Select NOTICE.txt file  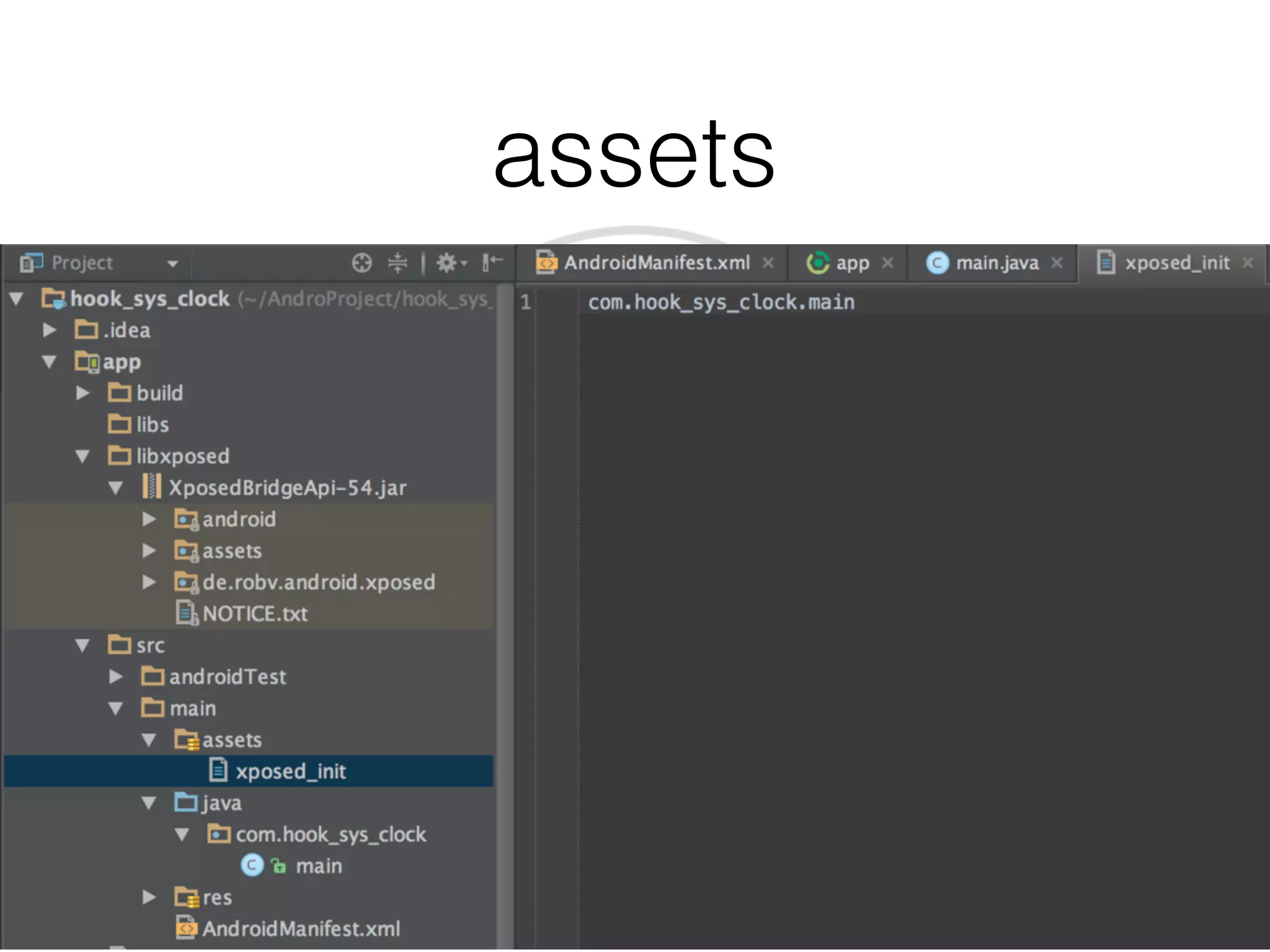point(255,614)
